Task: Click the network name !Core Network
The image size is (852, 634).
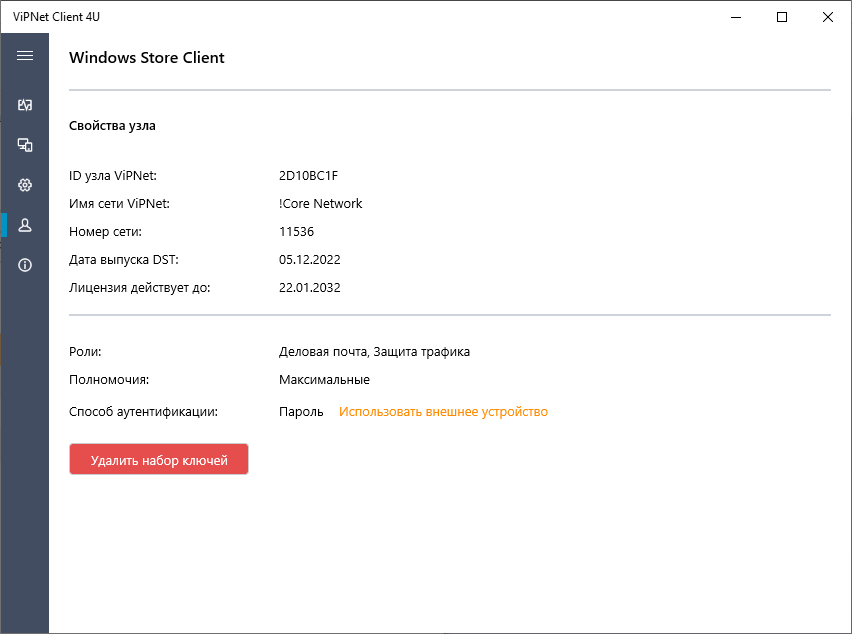Action: 321,204
